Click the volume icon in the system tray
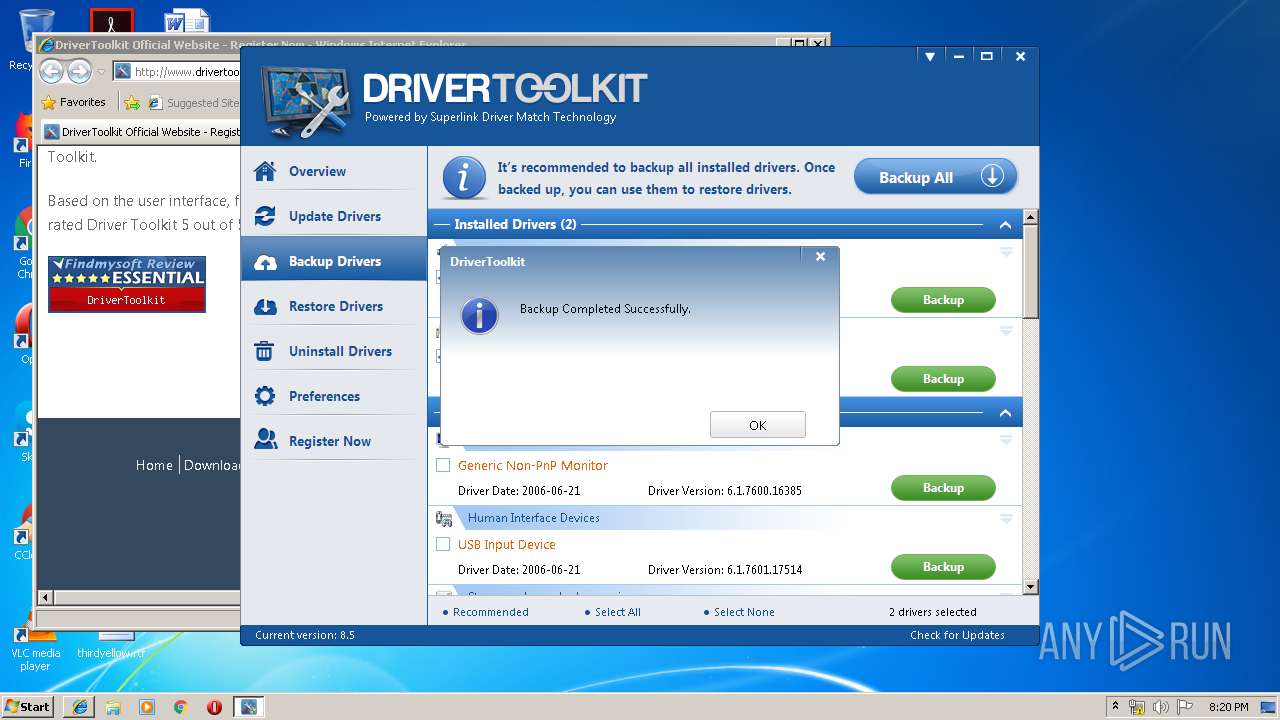Viewport: 1280px width, 720px height. [x=1160, y=707]
